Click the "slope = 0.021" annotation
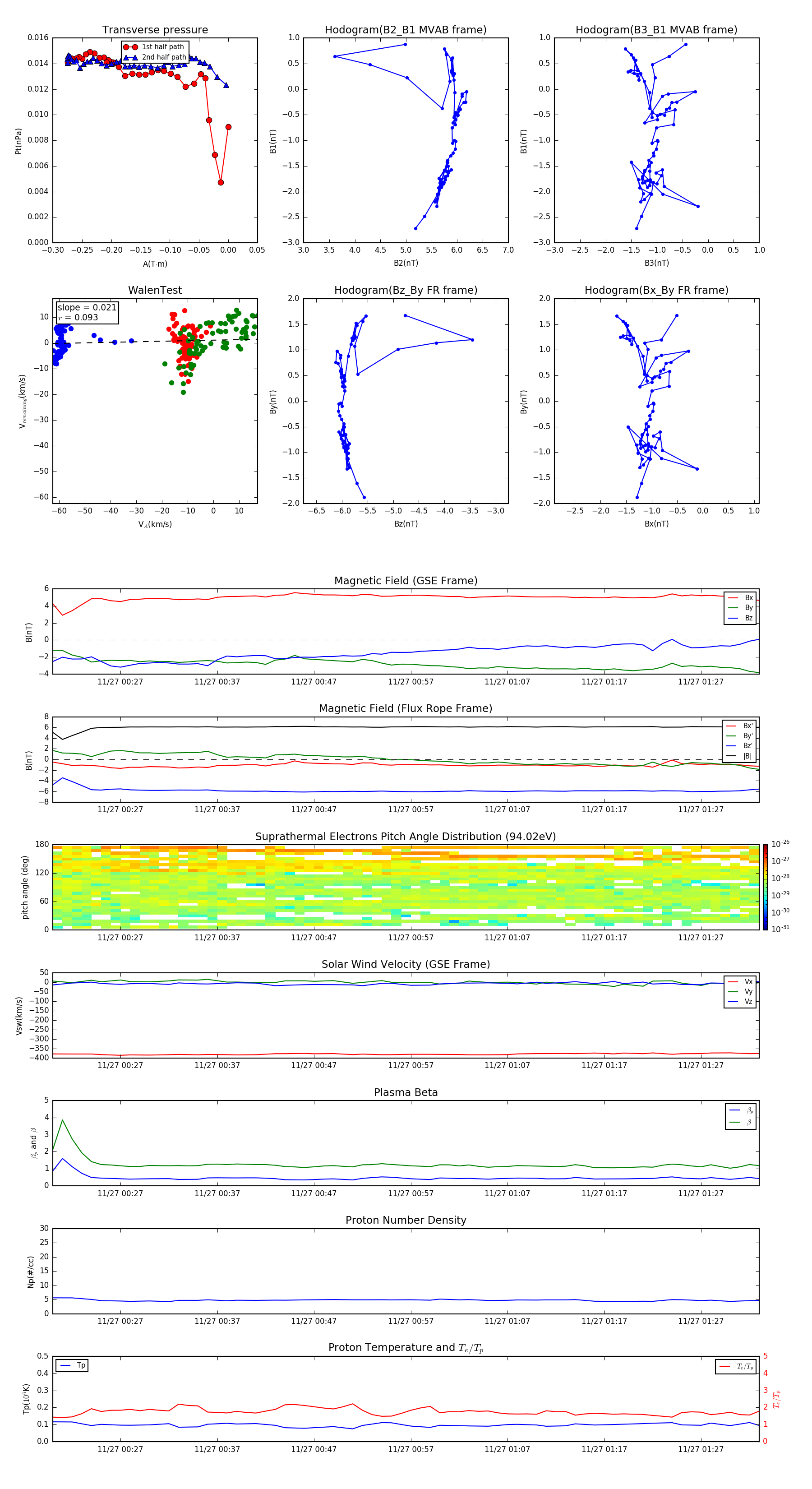Screen dimensions: 812x1489 click(x=87, y=308)
